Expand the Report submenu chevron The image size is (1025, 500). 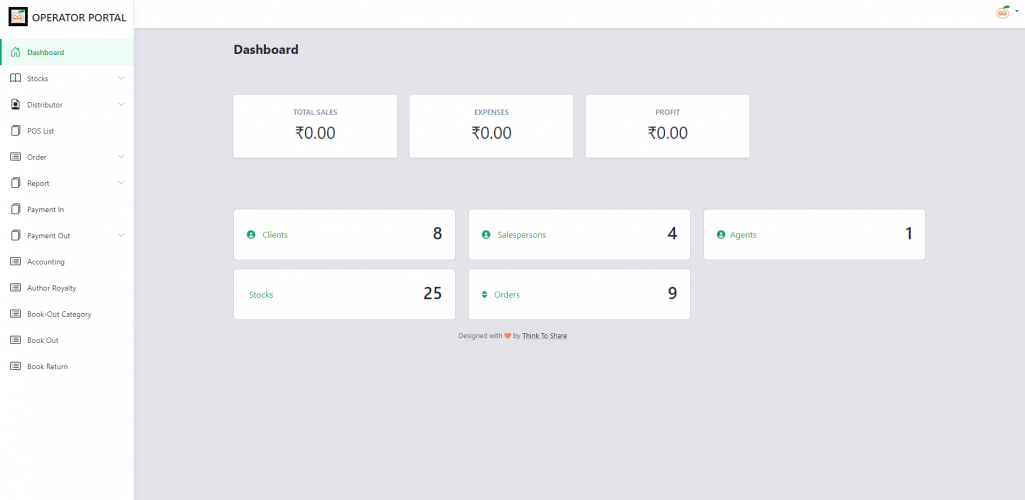pyautogui.click(x=121, y=183)
